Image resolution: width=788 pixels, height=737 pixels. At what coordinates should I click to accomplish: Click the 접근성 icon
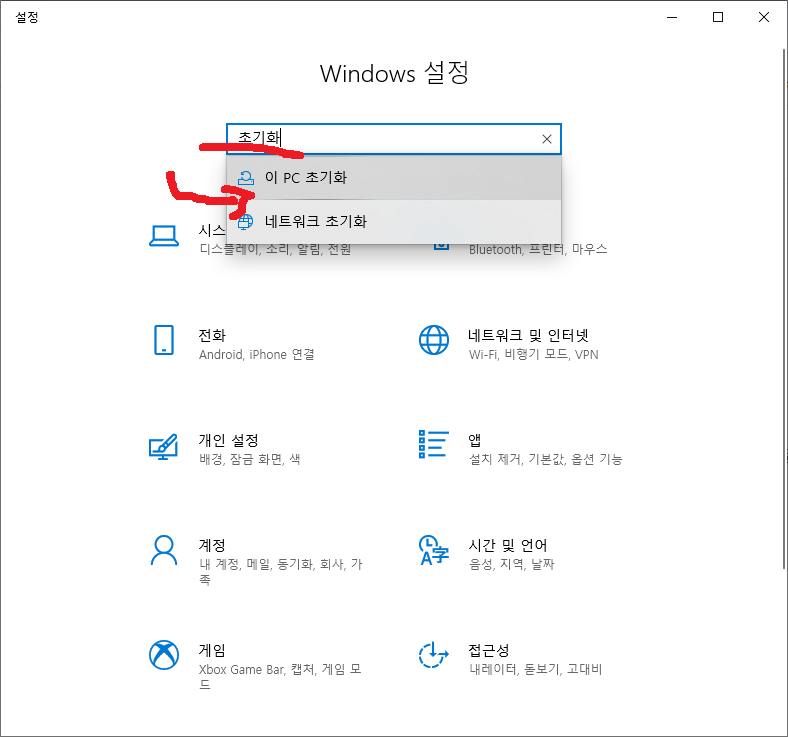coord(434,655)
